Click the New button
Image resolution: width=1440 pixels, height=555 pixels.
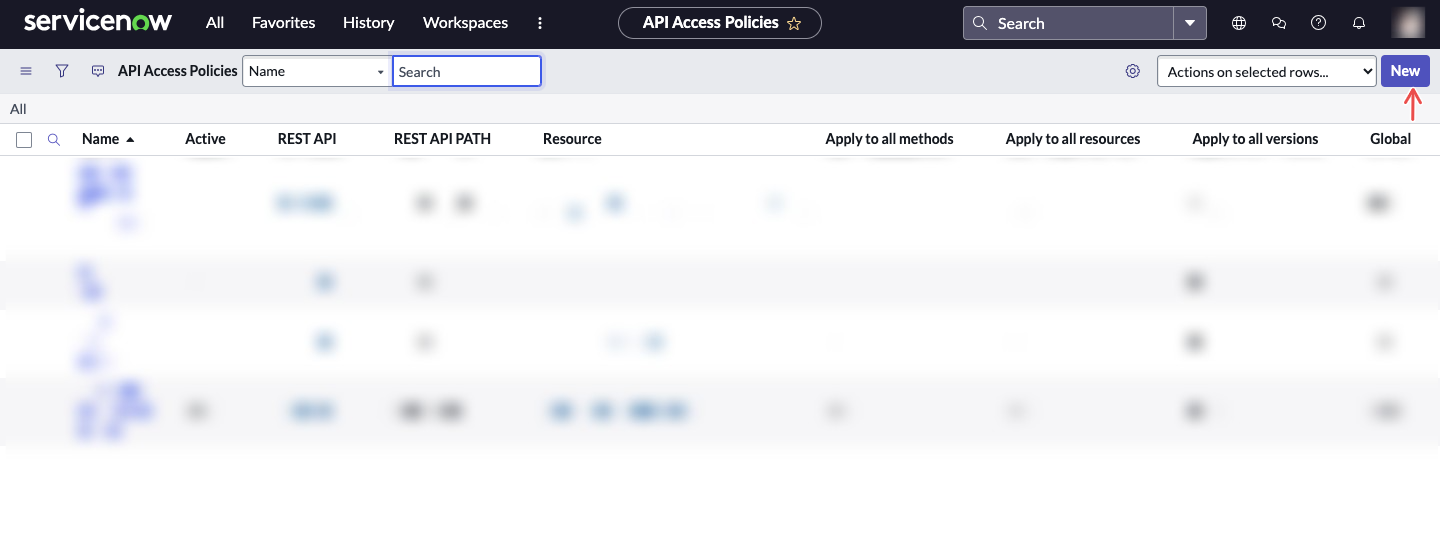(x=1404, y=71)
